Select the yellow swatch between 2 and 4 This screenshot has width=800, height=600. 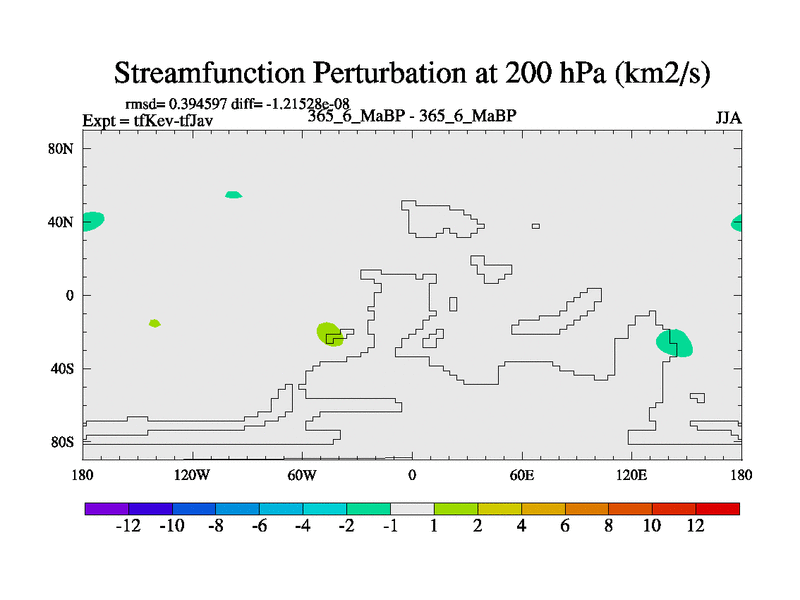click(x=499, y=509)
